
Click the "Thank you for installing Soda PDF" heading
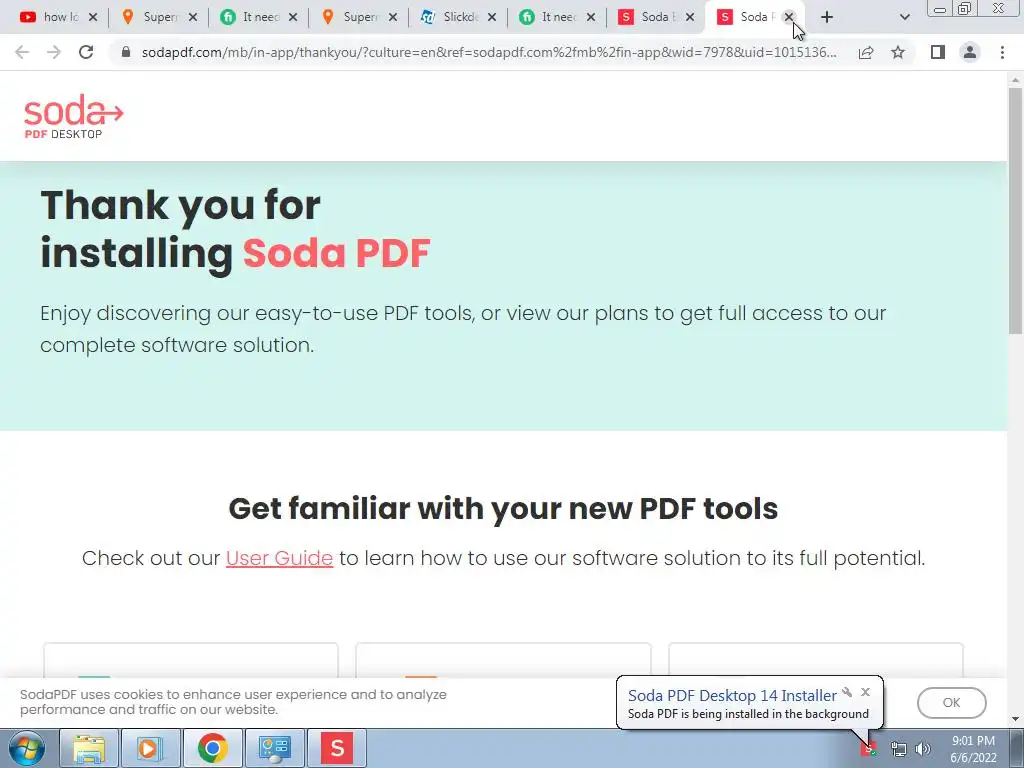tap(235, 229)
